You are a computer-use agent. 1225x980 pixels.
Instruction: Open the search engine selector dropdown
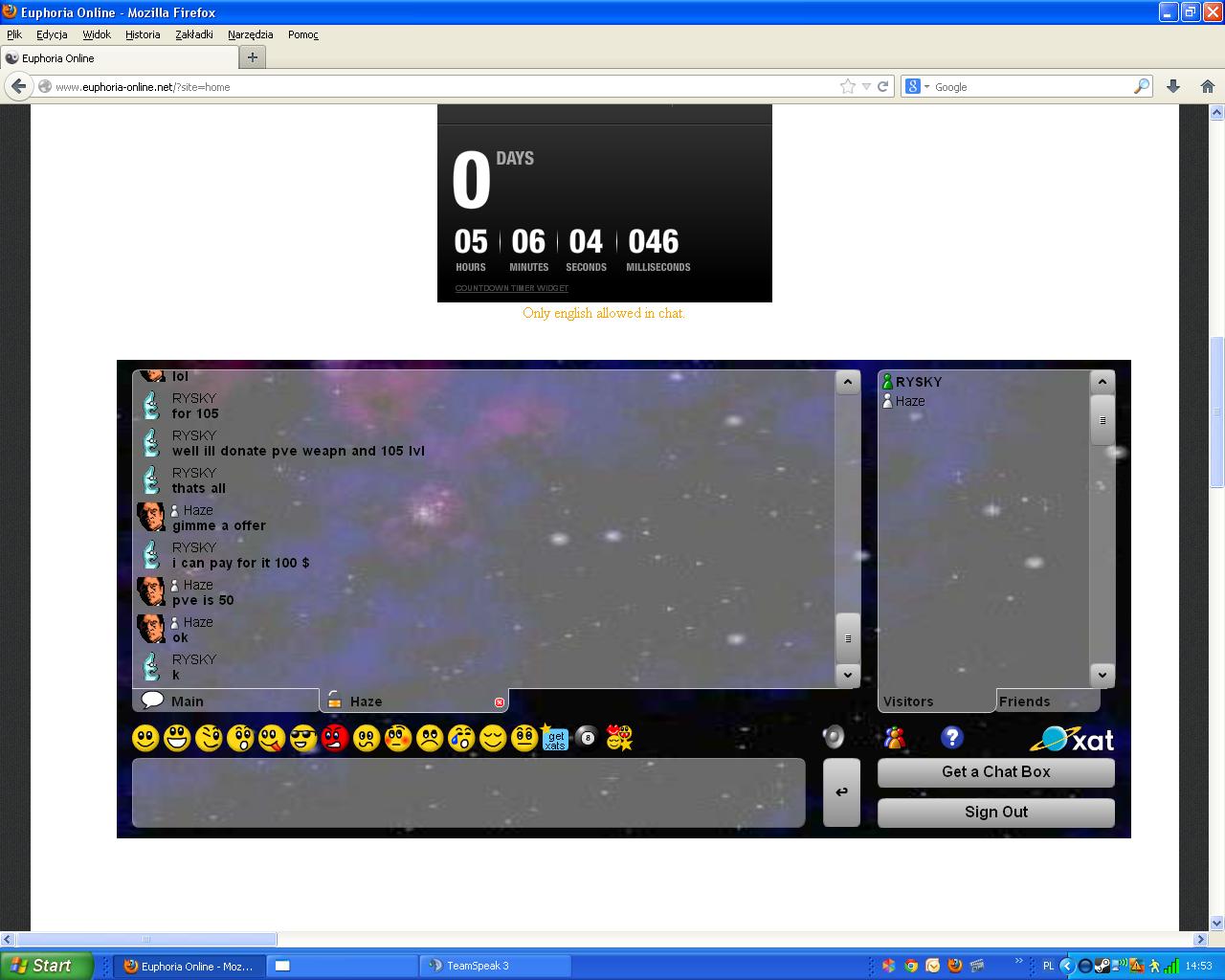point(917,86)
